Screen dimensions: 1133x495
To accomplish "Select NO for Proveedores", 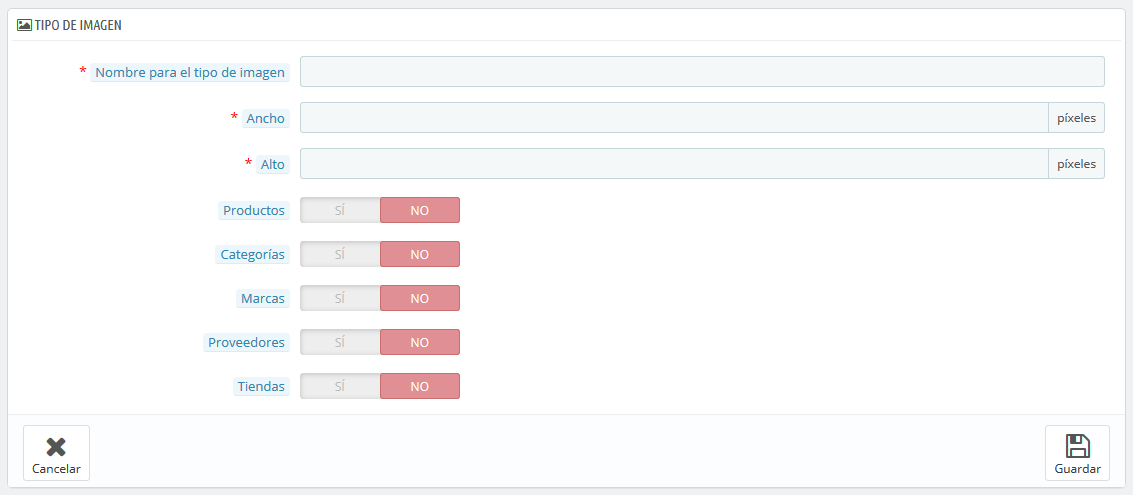I will click(420, 343).
